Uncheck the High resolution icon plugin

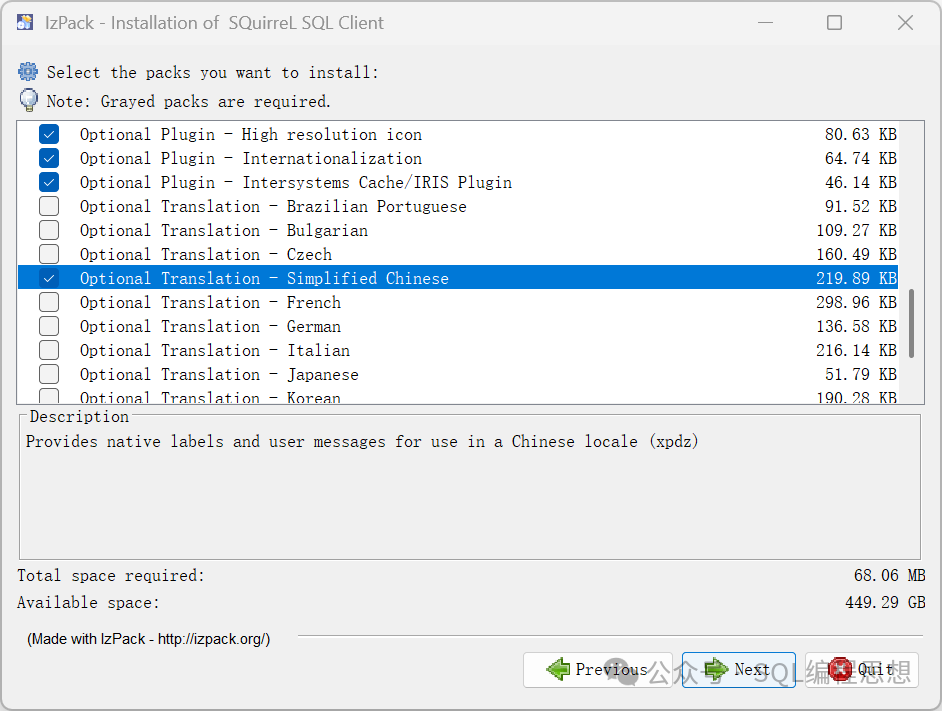coord(49,134)
